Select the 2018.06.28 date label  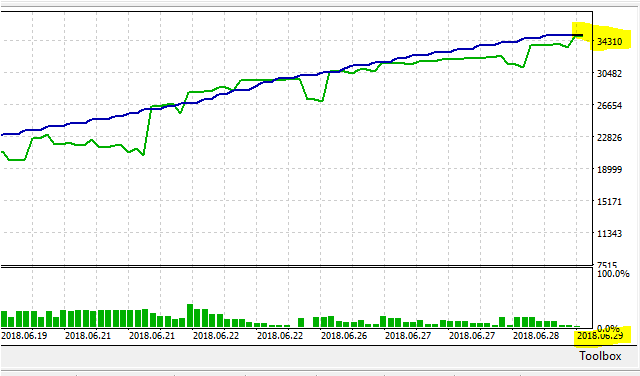pos(536,336)
